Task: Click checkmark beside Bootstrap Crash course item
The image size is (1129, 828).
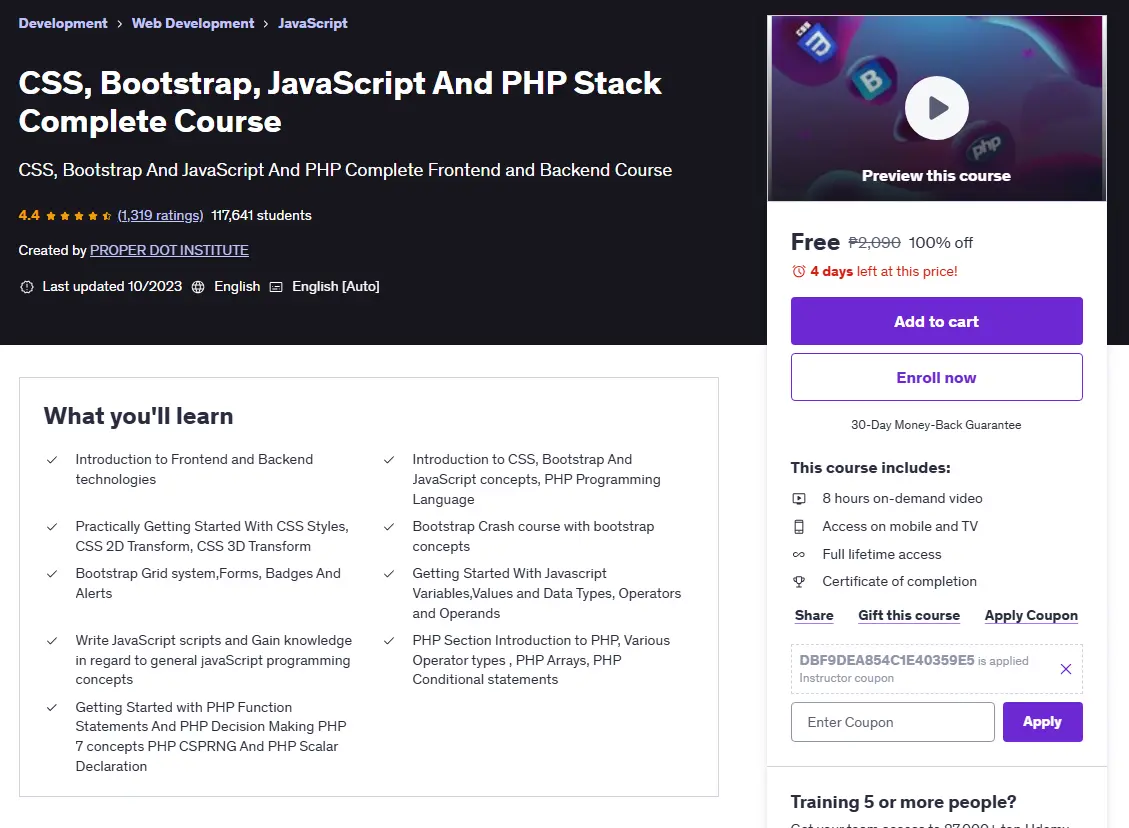Action: pos(389,527)
